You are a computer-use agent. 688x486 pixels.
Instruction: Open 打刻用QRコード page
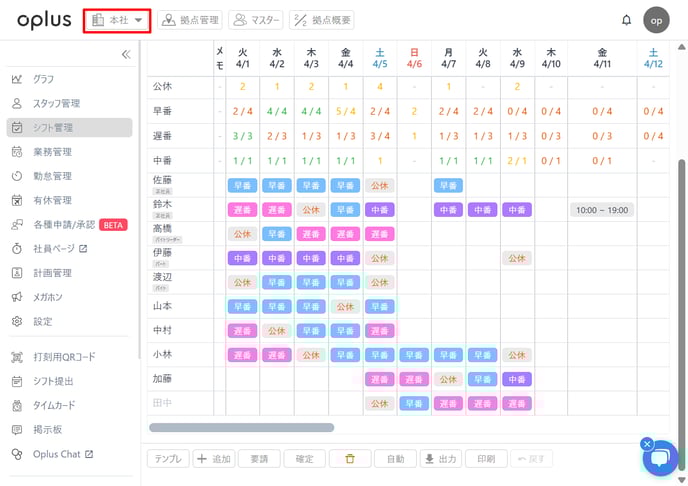pyautogui.click(x=64, y=357)
